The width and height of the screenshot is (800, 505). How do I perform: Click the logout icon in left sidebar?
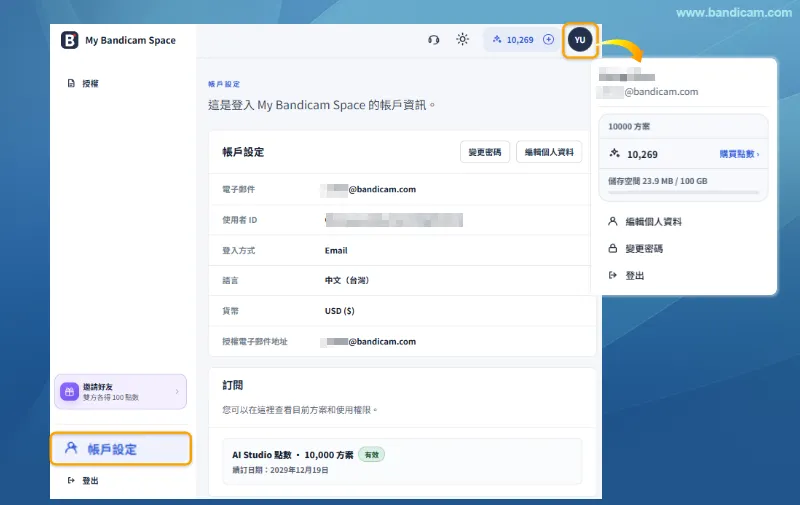pos(71,481)
